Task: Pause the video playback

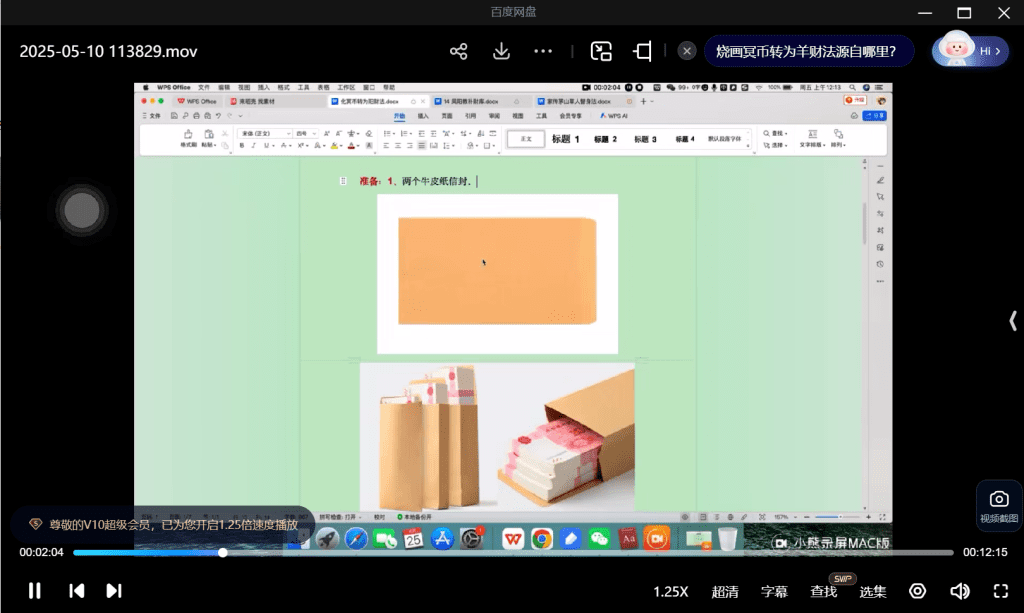Action: click(35, 591)
